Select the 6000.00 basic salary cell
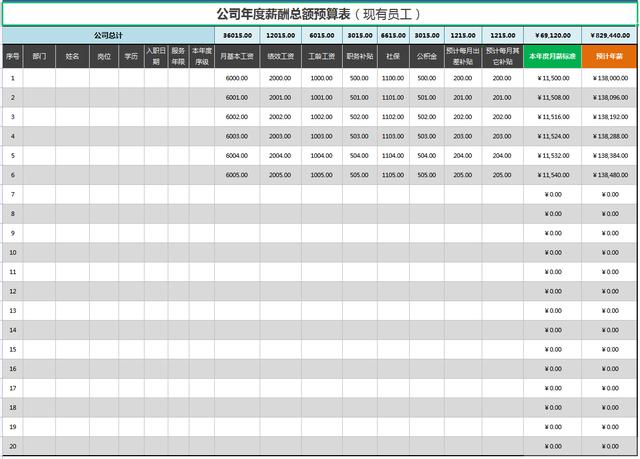Screen dimensions: 640x459 (x=237, y=78)
